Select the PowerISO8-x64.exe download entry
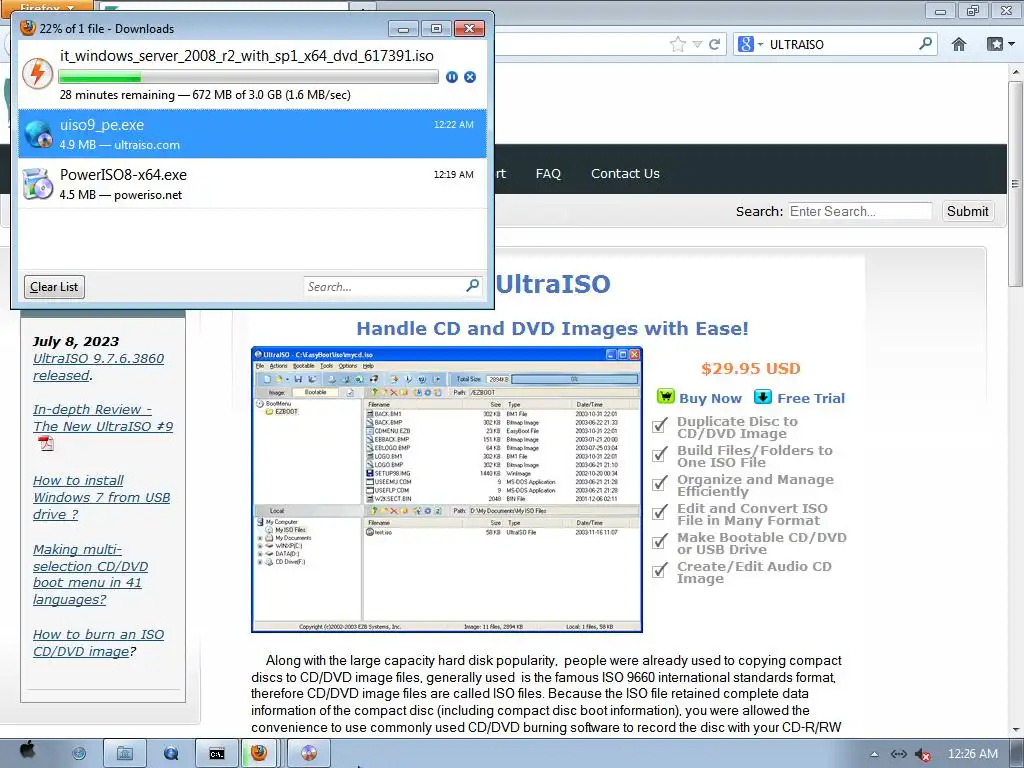1024x768 pixels. [252, 184]
